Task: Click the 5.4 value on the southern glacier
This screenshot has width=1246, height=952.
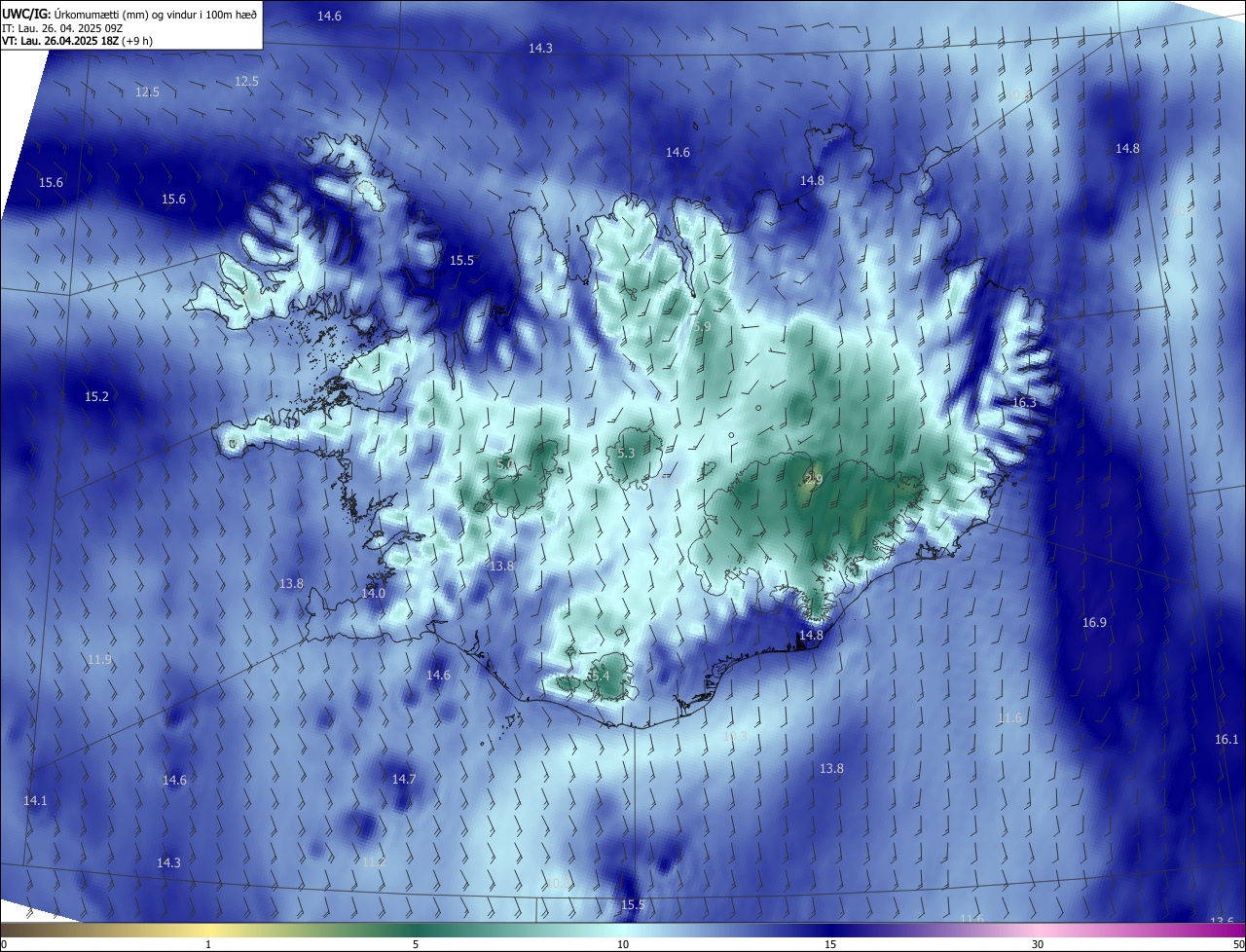Action: 600,676
